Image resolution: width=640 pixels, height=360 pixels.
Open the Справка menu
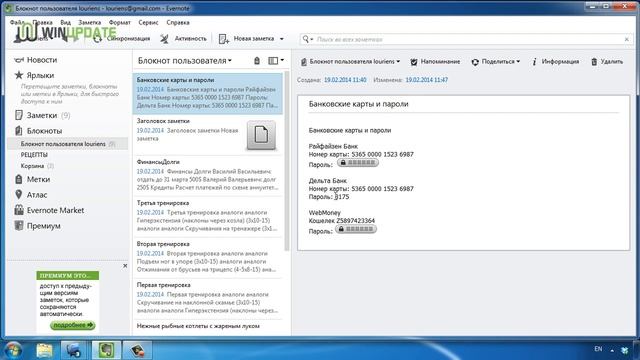coord(178,22)
